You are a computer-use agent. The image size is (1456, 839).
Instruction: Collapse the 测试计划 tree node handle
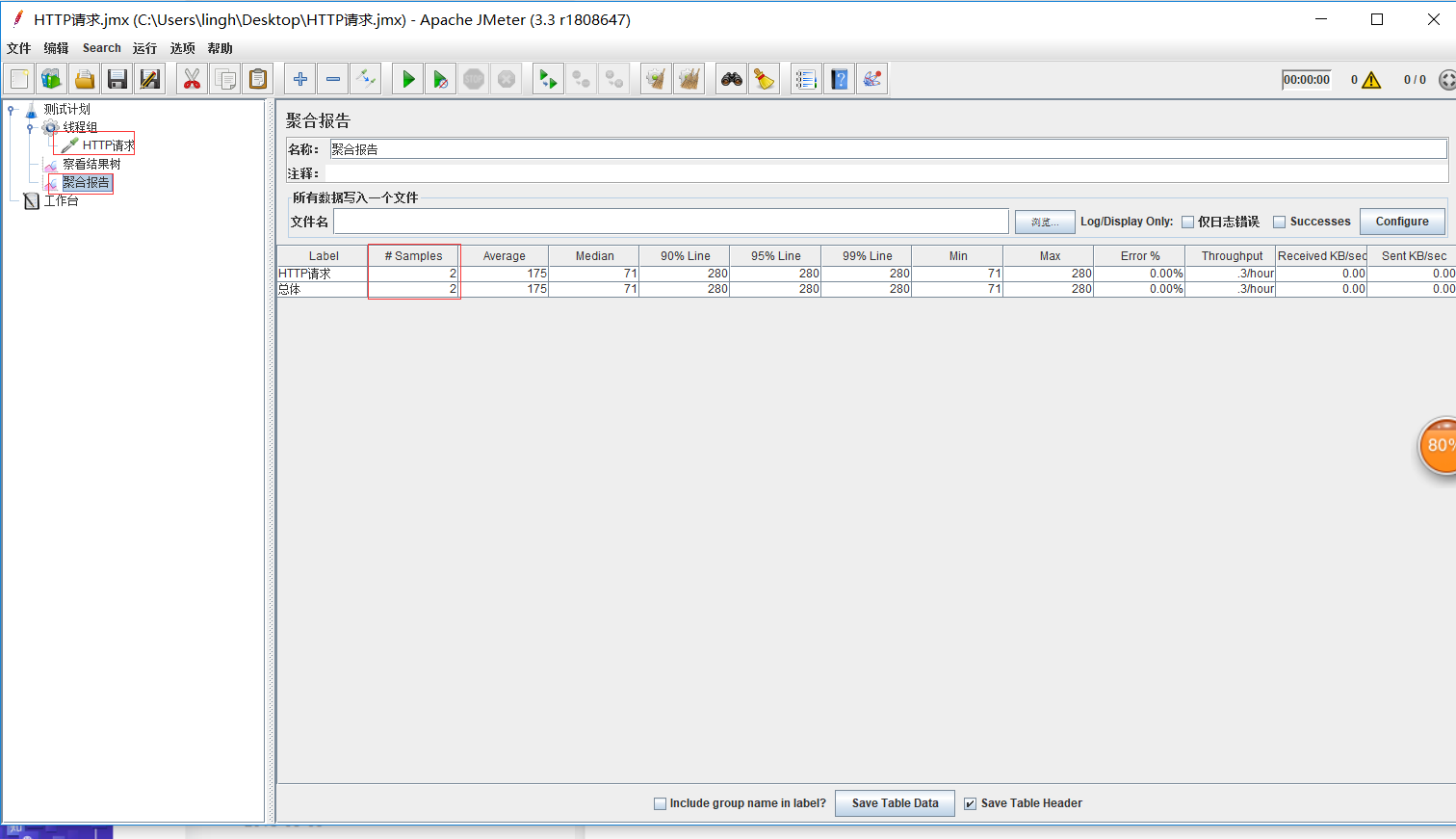[x=11, y=110]
